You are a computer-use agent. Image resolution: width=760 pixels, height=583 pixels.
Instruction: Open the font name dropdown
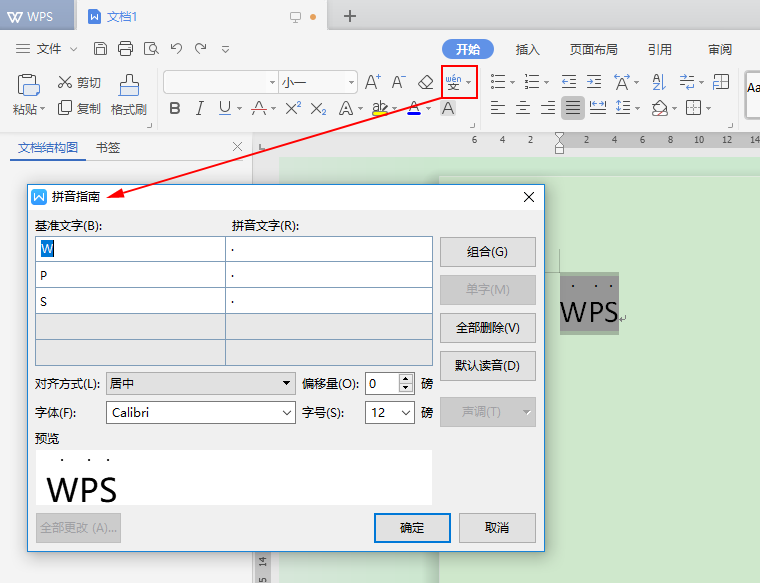272,82
